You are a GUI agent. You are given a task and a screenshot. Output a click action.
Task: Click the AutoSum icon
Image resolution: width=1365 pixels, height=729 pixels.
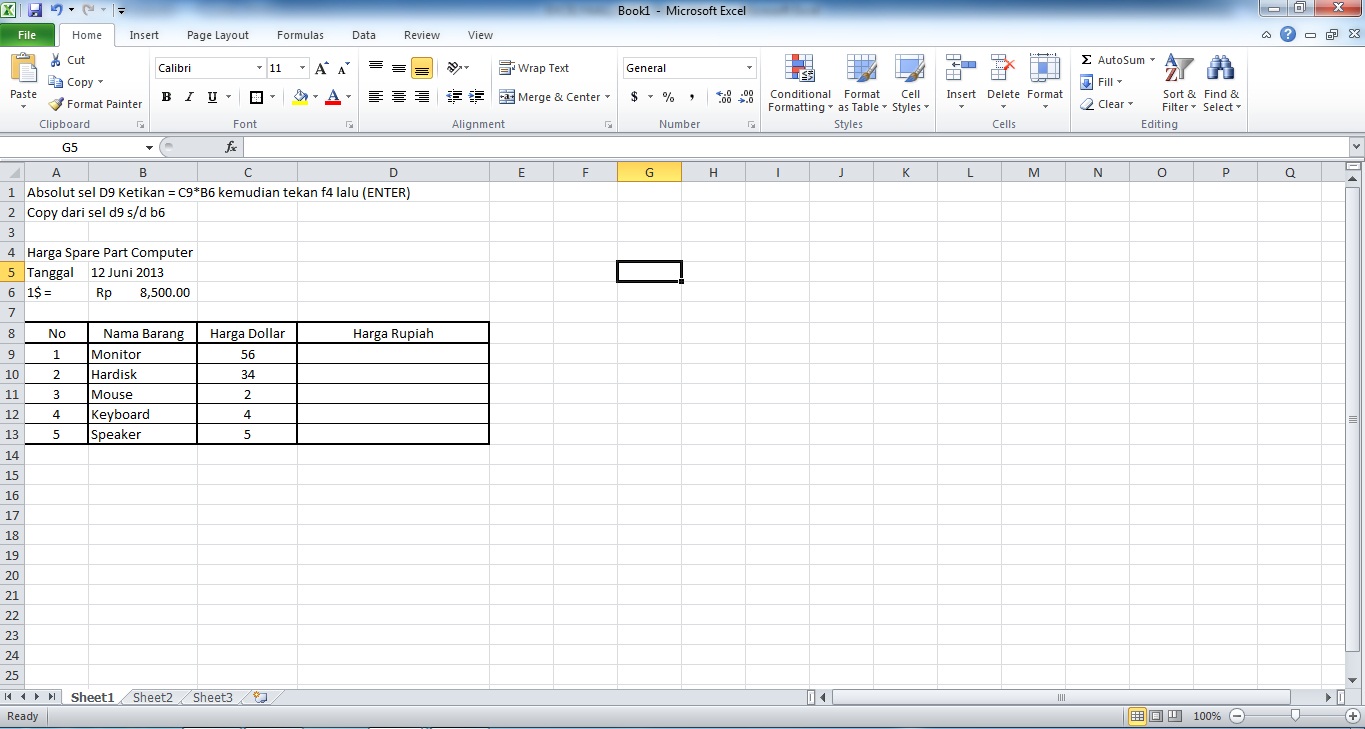tap(1112, 59)
